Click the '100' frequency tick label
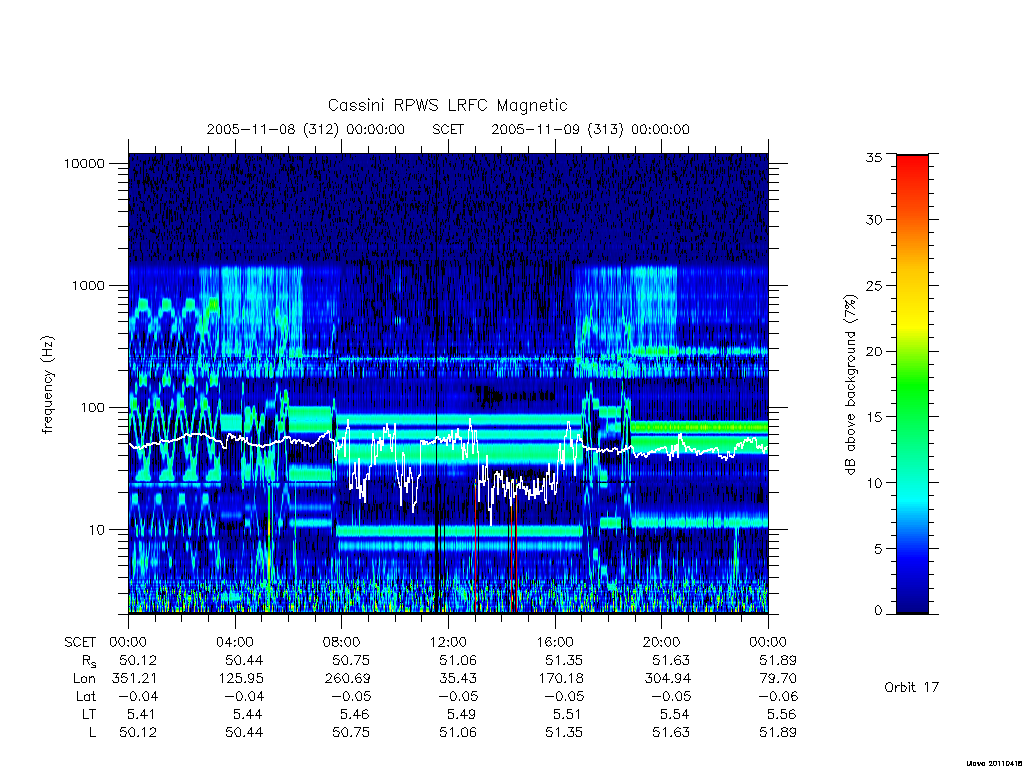Viewport: 1024px width, 768px height. [x=92, y=408]
